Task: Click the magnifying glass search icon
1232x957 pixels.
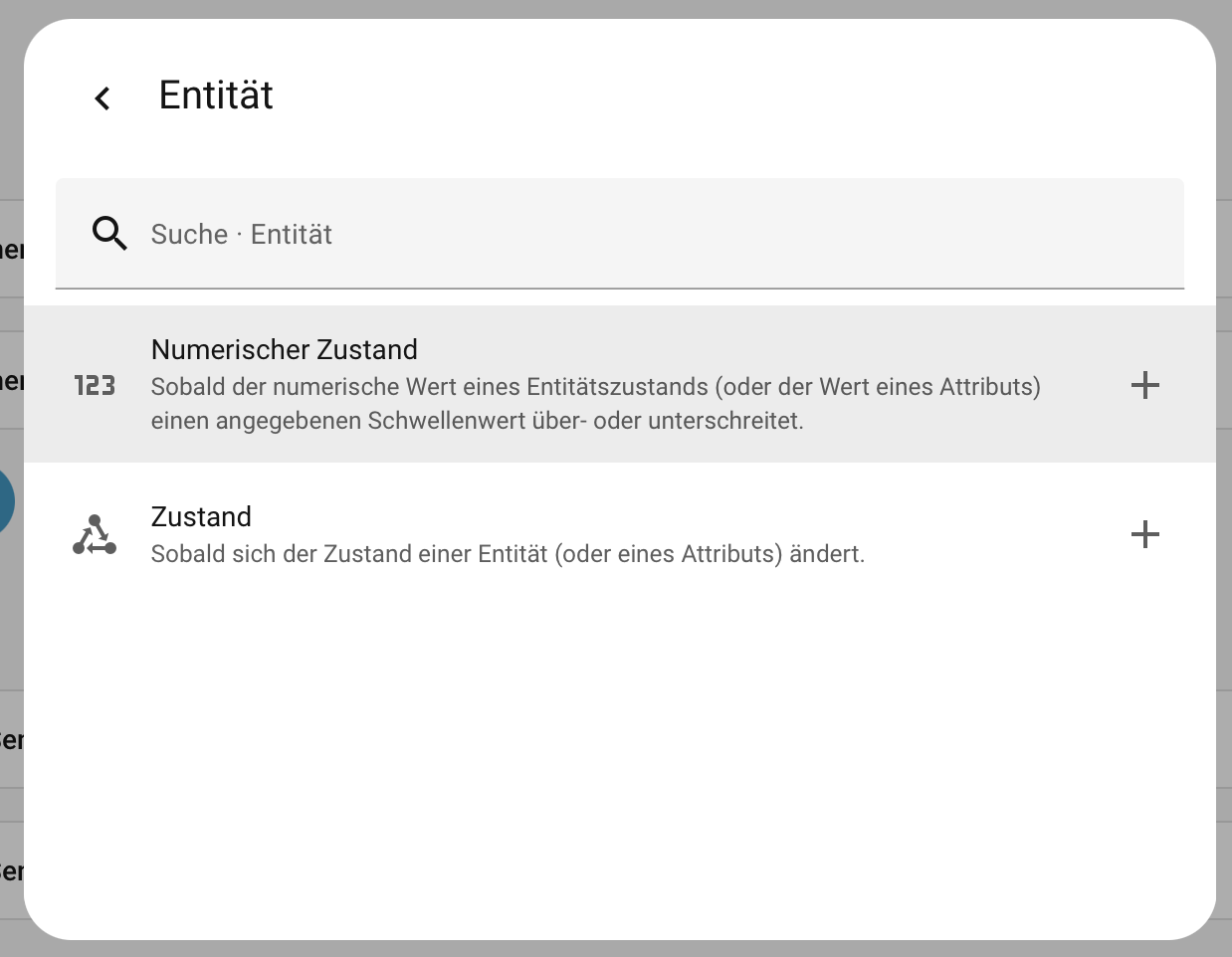Action: (109, 234)
